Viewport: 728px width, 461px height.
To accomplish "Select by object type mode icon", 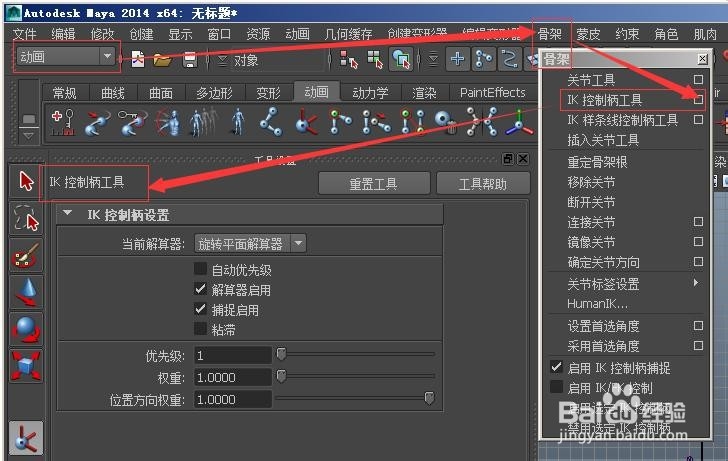I will [375, 59].
